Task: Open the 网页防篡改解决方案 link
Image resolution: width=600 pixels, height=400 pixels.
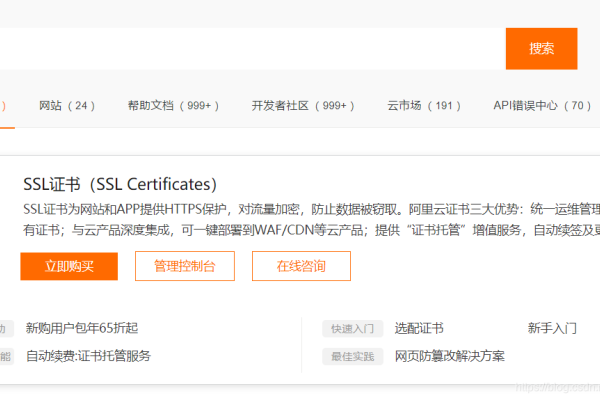Action: tap(450, 356)
